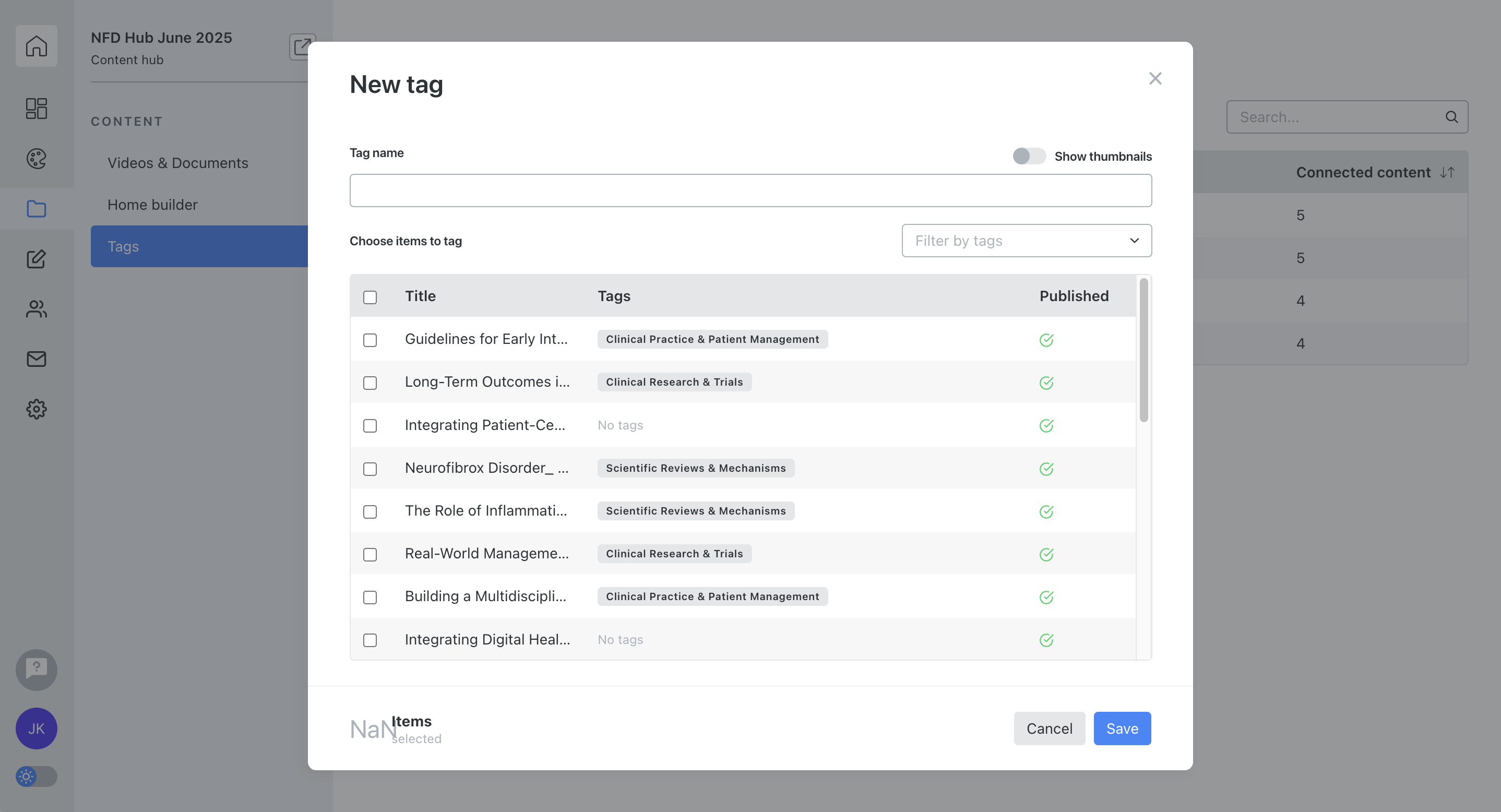Click the Tag name input field
Viewport: 1501px width, 812px height.
click(750, 190)
